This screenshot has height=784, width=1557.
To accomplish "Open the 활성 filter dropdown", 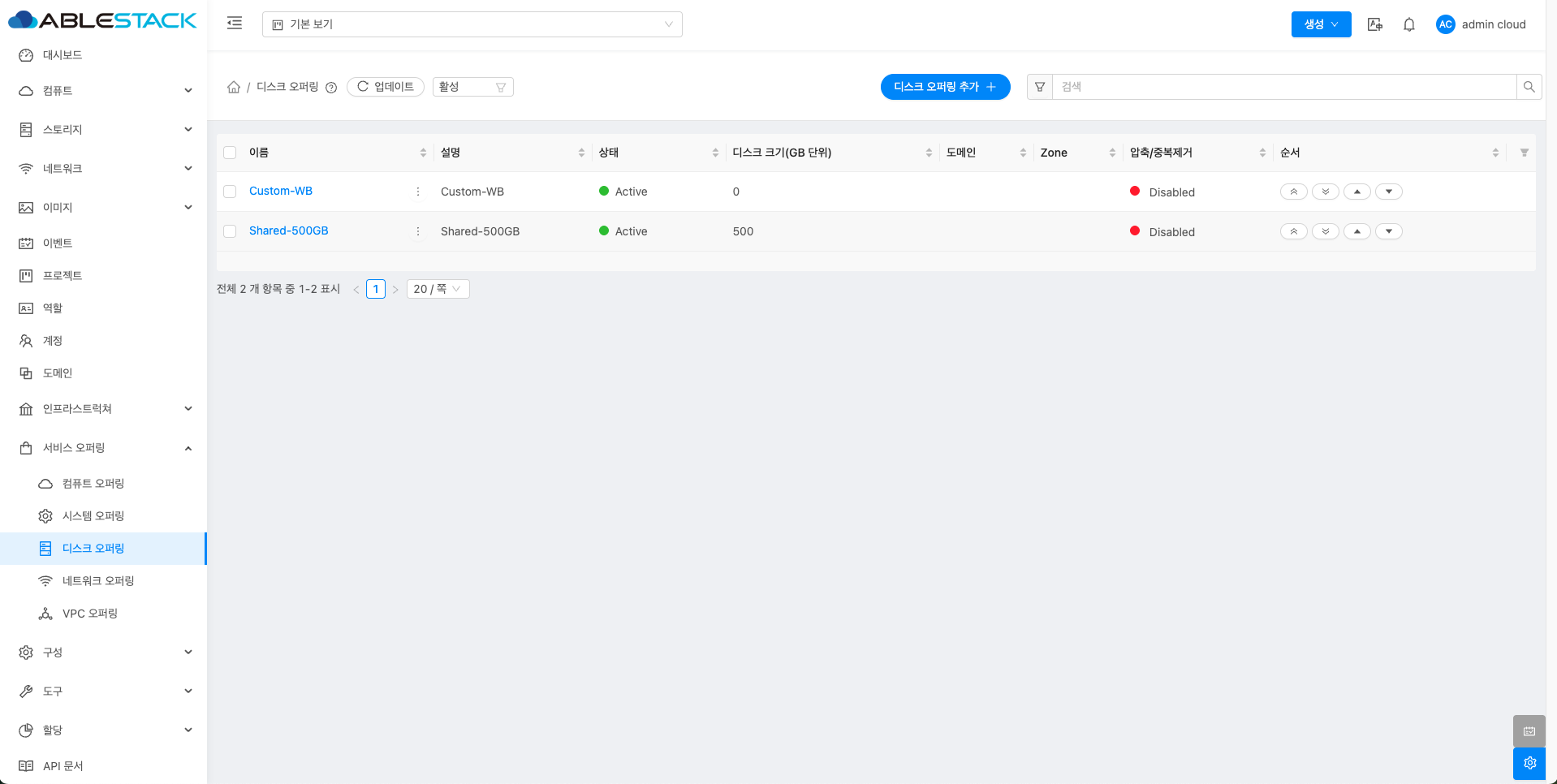I will pyautogui.click(x=472, y=87).
